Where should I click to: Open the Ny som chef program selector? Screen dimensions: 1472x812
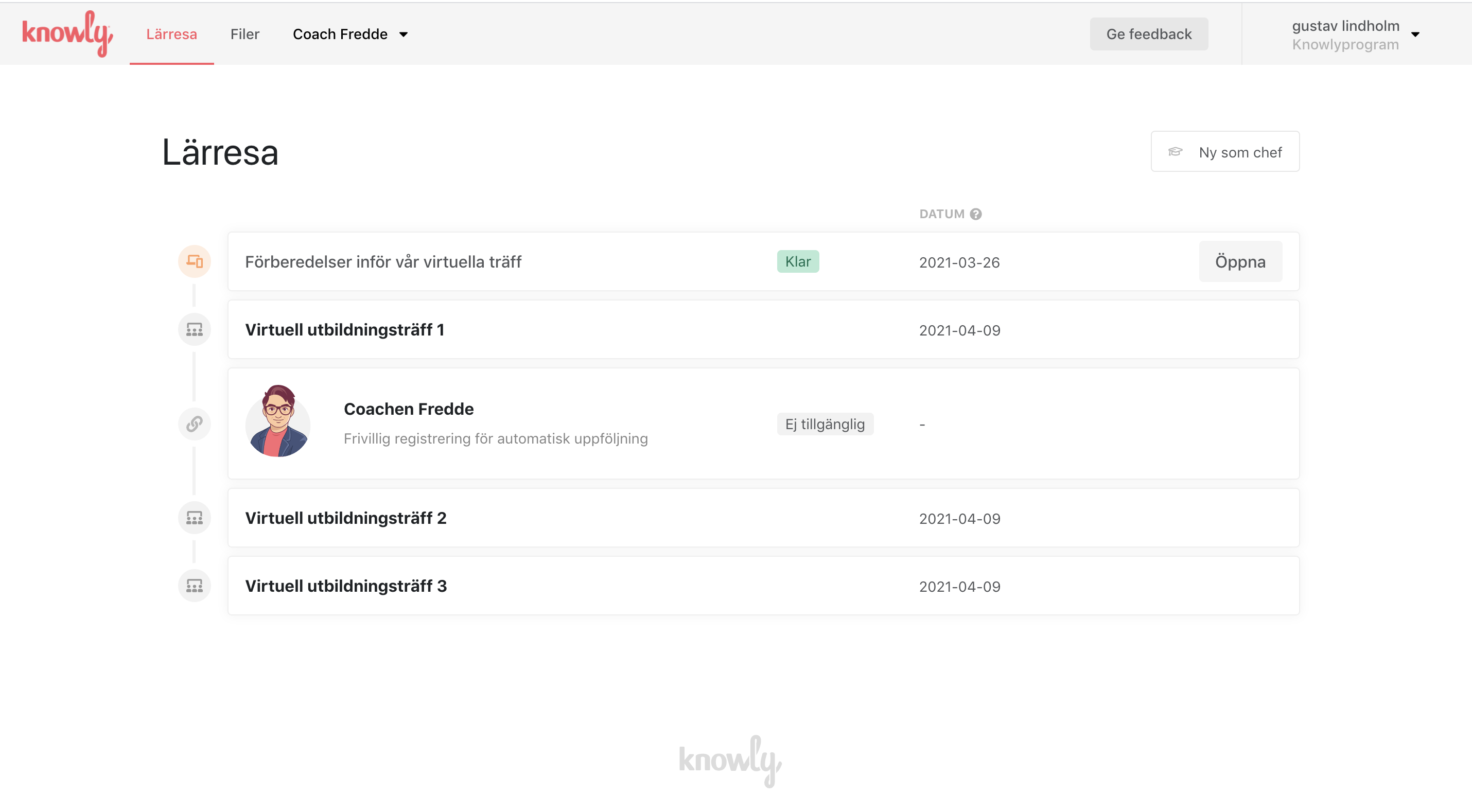tap(1224, 152)
